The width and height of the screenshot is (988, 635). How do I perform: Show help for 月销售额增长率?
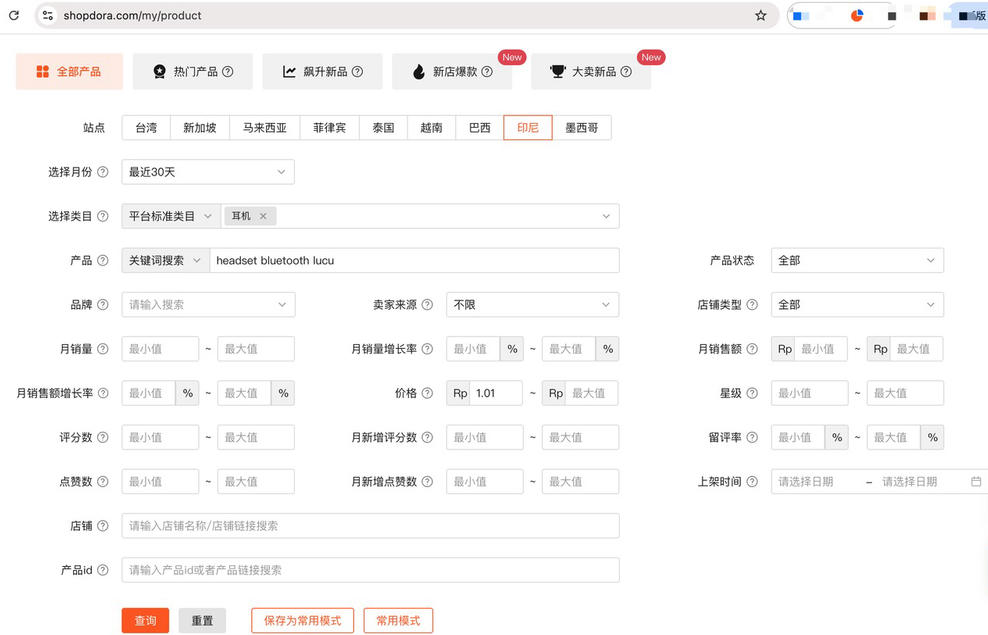[x=103, y=393]
